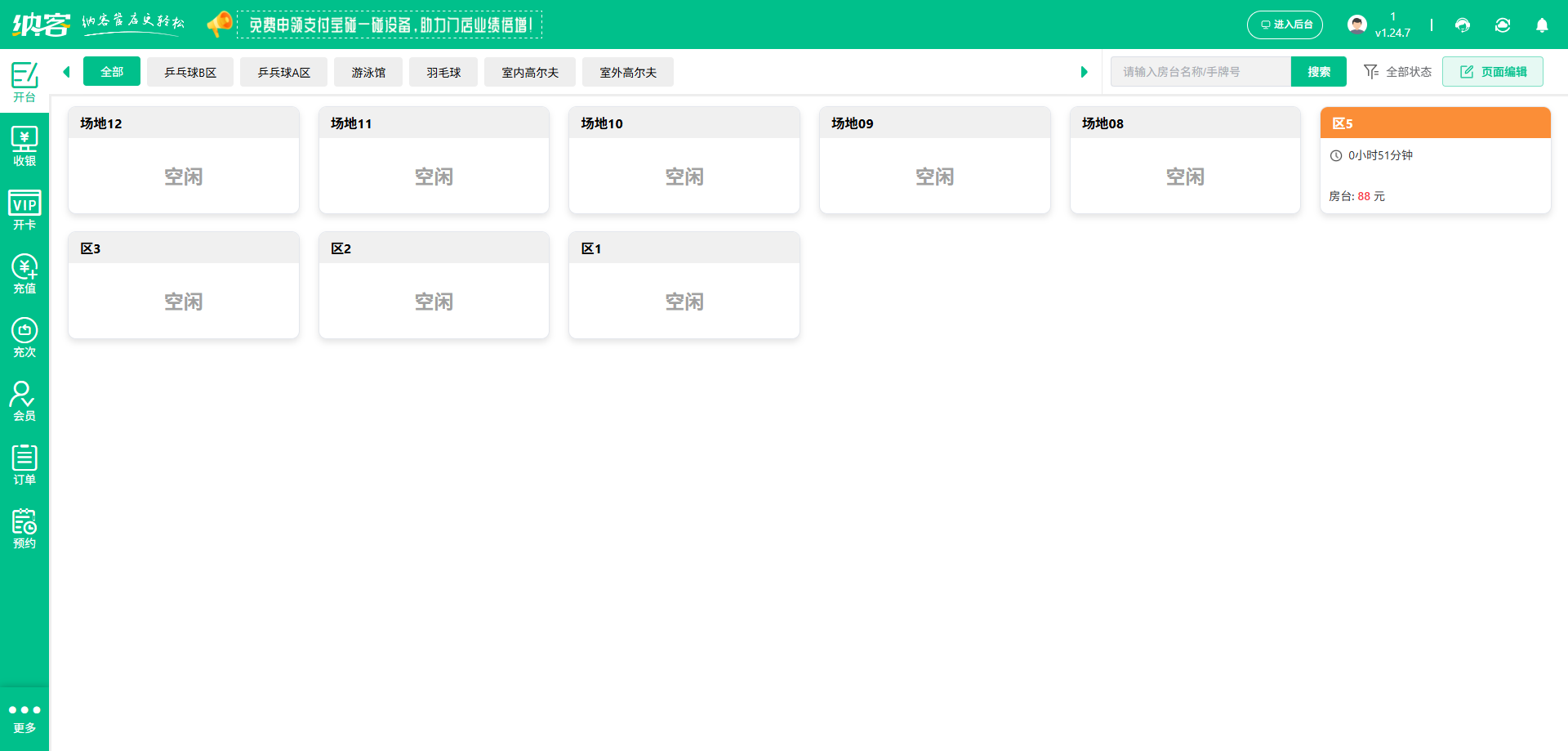Open the 预约 reservation sidebar icon
This screenshot has height=751, width=1568.
pos(24,529)
